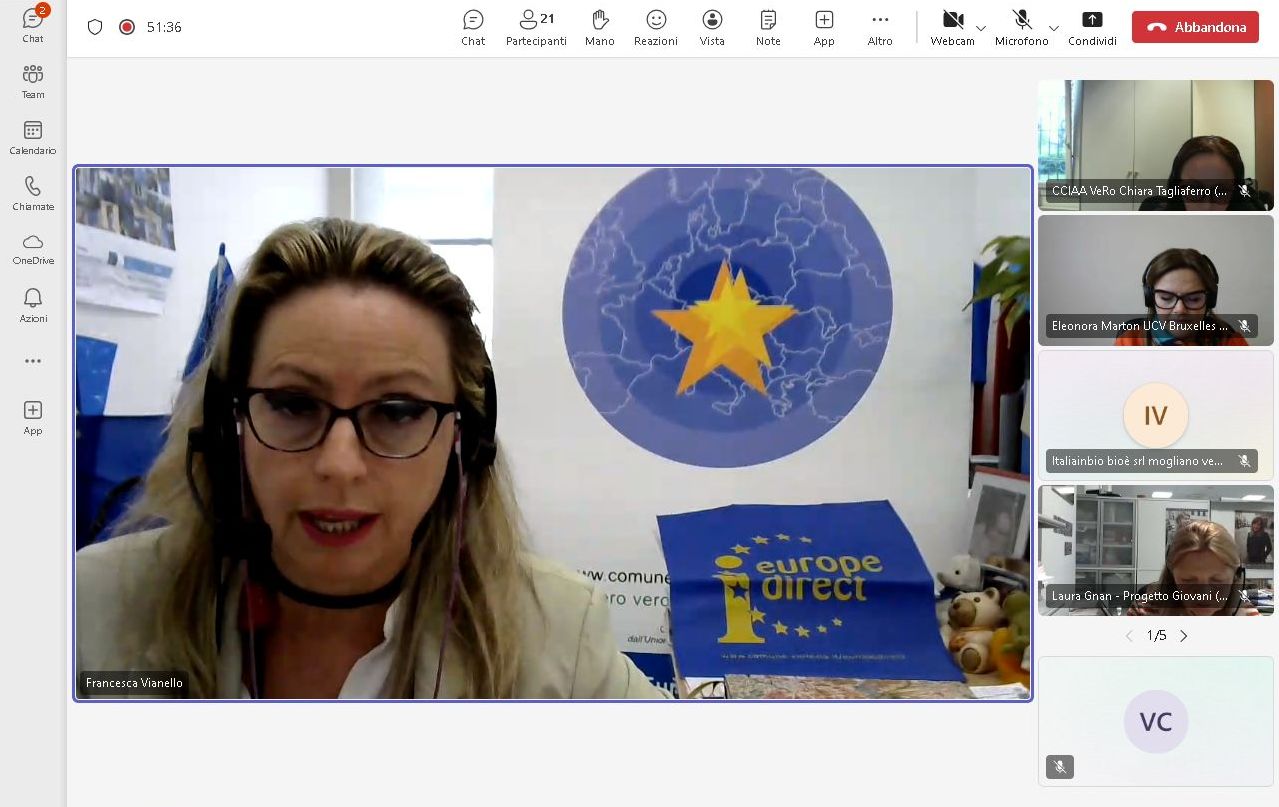Click muted mic icon on Chiara Tagliaferro

(x=1245, y=191)
